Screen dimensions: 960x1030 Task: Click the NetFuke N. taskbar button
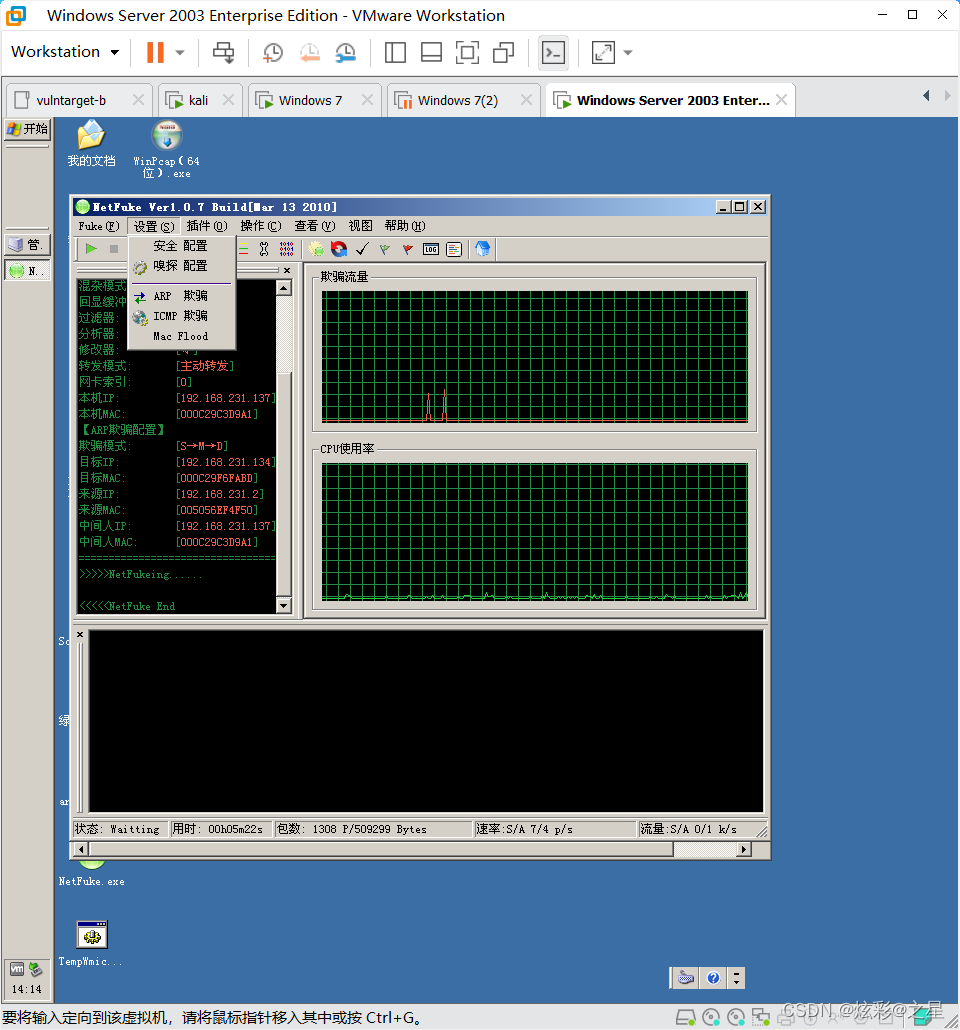pyautogui.click(x=28, y=271)
